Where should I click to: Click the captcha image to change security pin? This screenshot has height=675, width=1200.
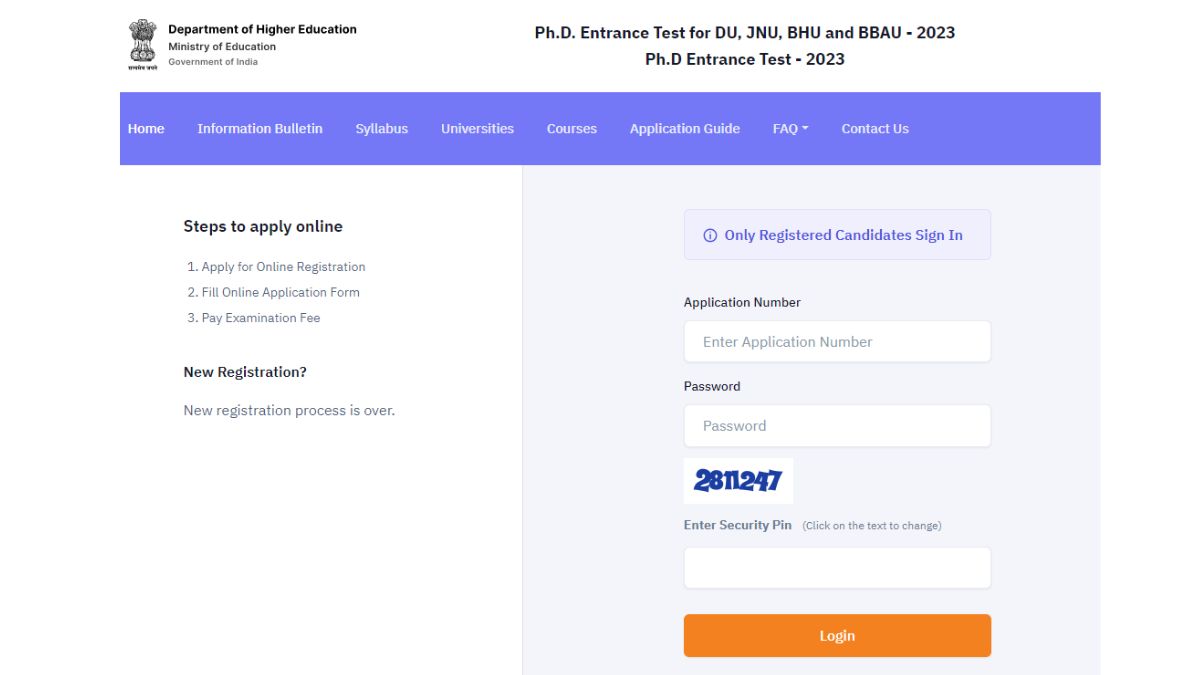(x=738, y=481)
